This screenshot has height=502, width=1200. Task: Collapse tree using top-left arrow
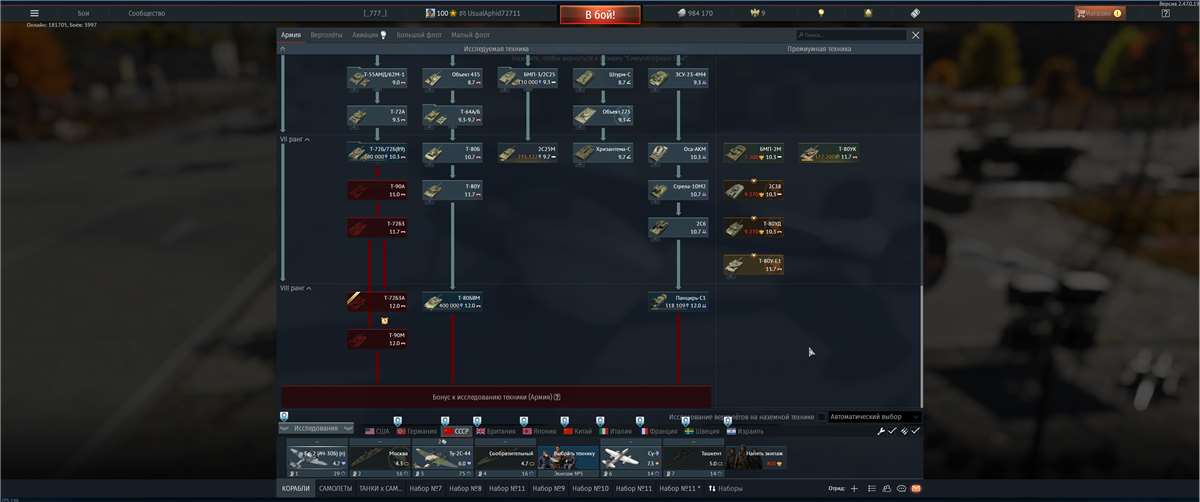tap(282, 48)
